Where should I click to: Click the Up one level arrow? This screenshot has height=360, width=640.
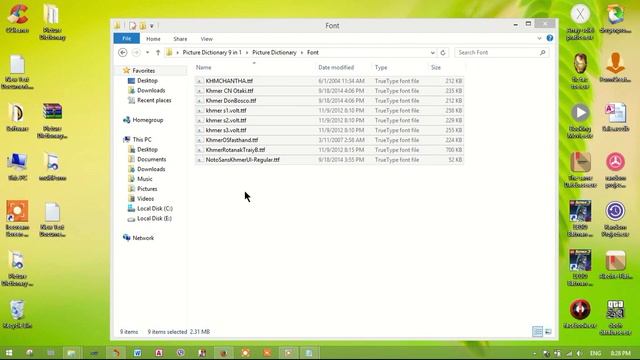(x=158, y=53)
